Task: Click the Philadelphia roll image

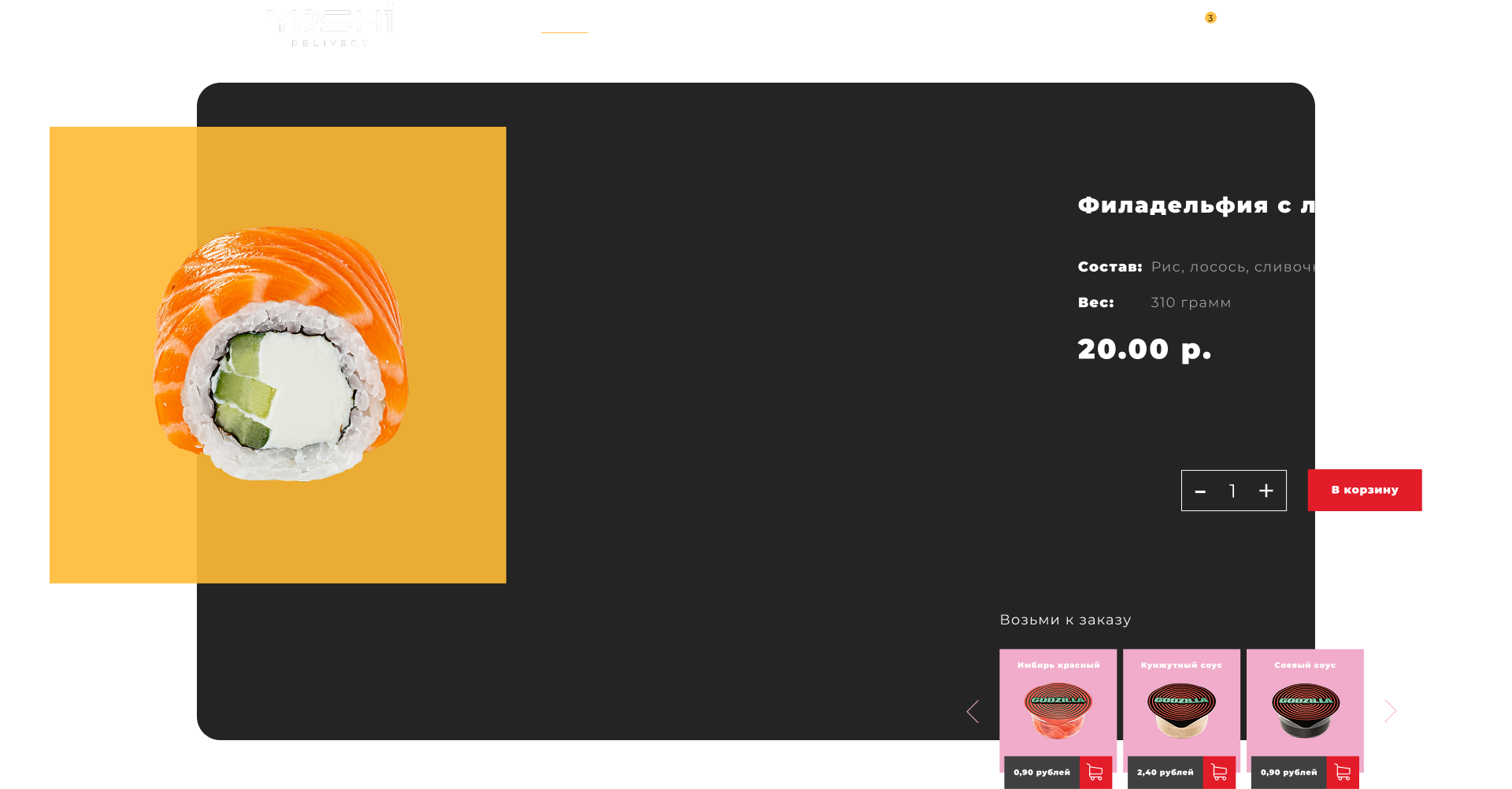Action: (281, 354)
